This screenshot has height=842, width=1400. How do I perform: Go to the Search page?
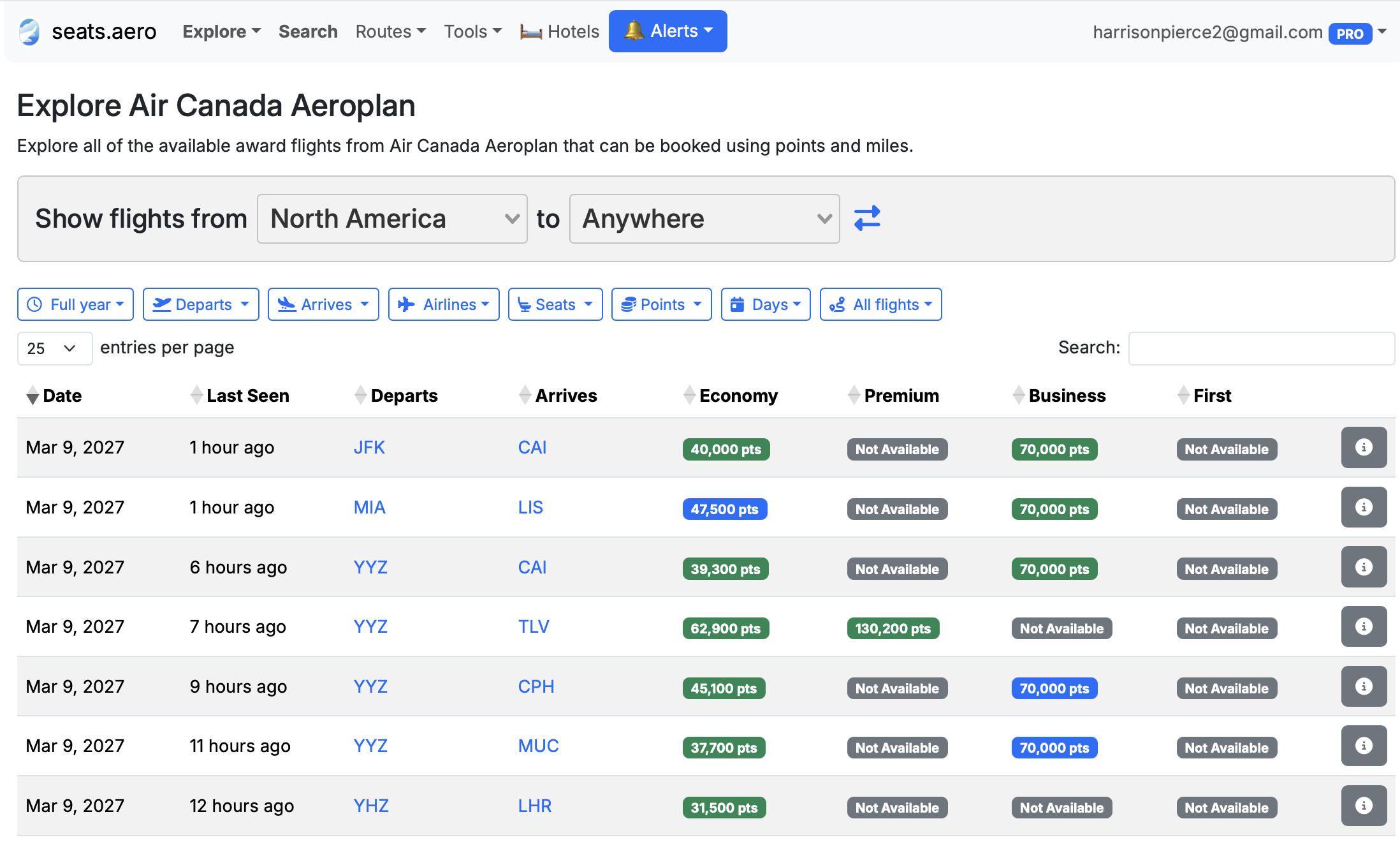tap(308, 31)
